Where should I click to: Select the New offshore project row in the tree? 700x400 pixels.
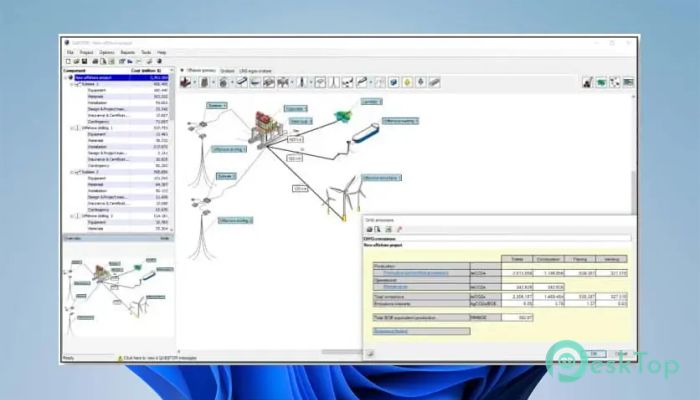(98, 79)
